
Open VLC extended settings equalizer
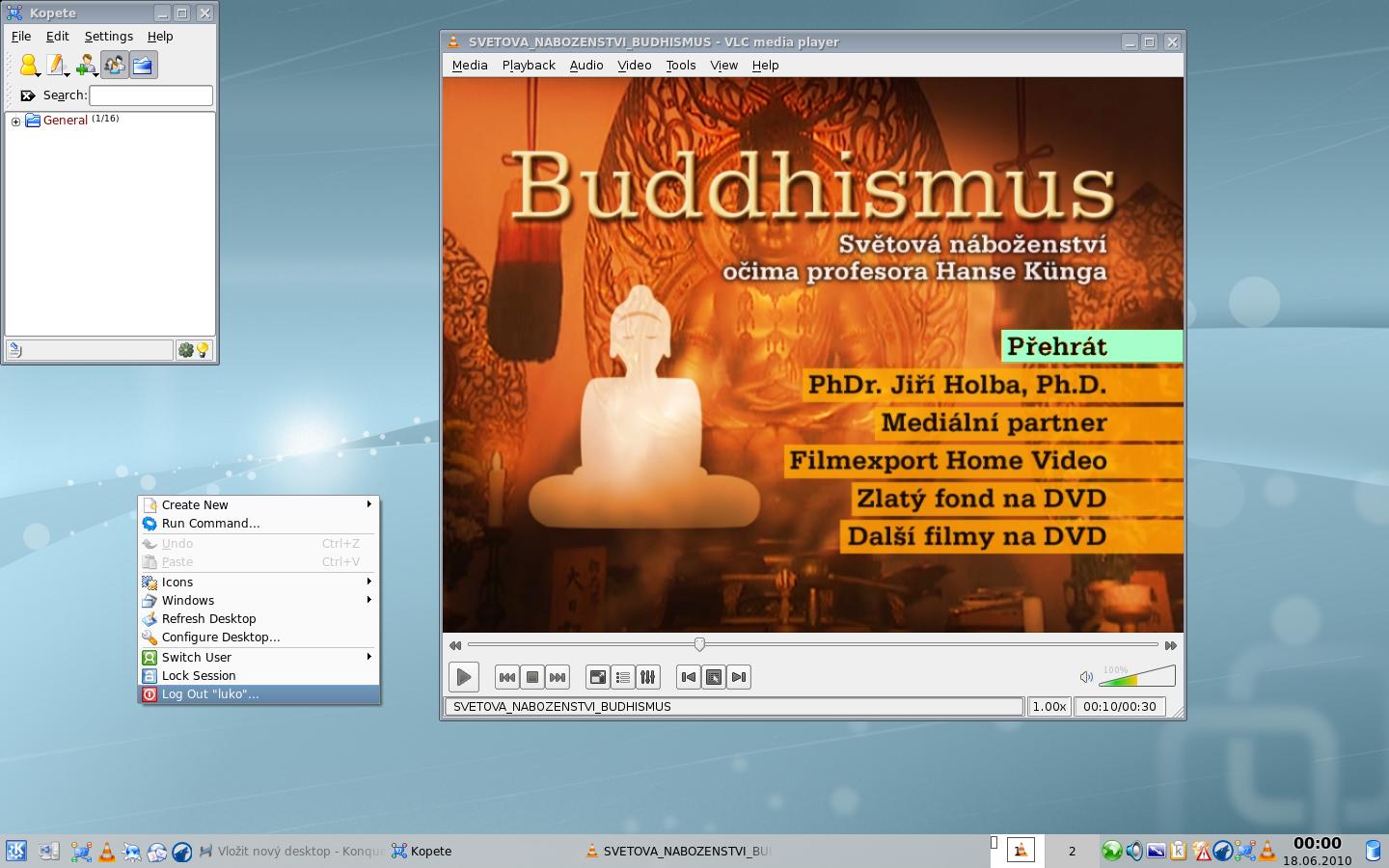(648, 677)
